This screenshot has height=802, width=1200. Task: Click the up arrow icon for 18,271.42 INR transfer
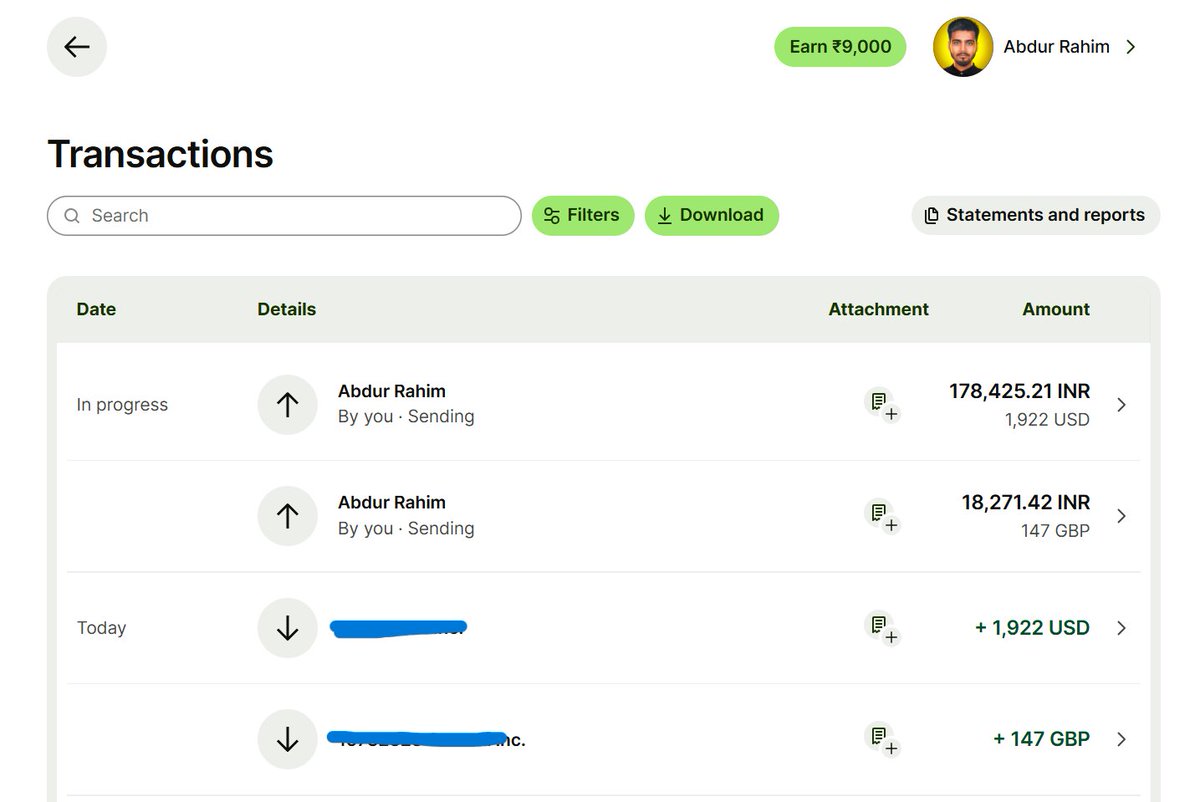coord(288,516)
